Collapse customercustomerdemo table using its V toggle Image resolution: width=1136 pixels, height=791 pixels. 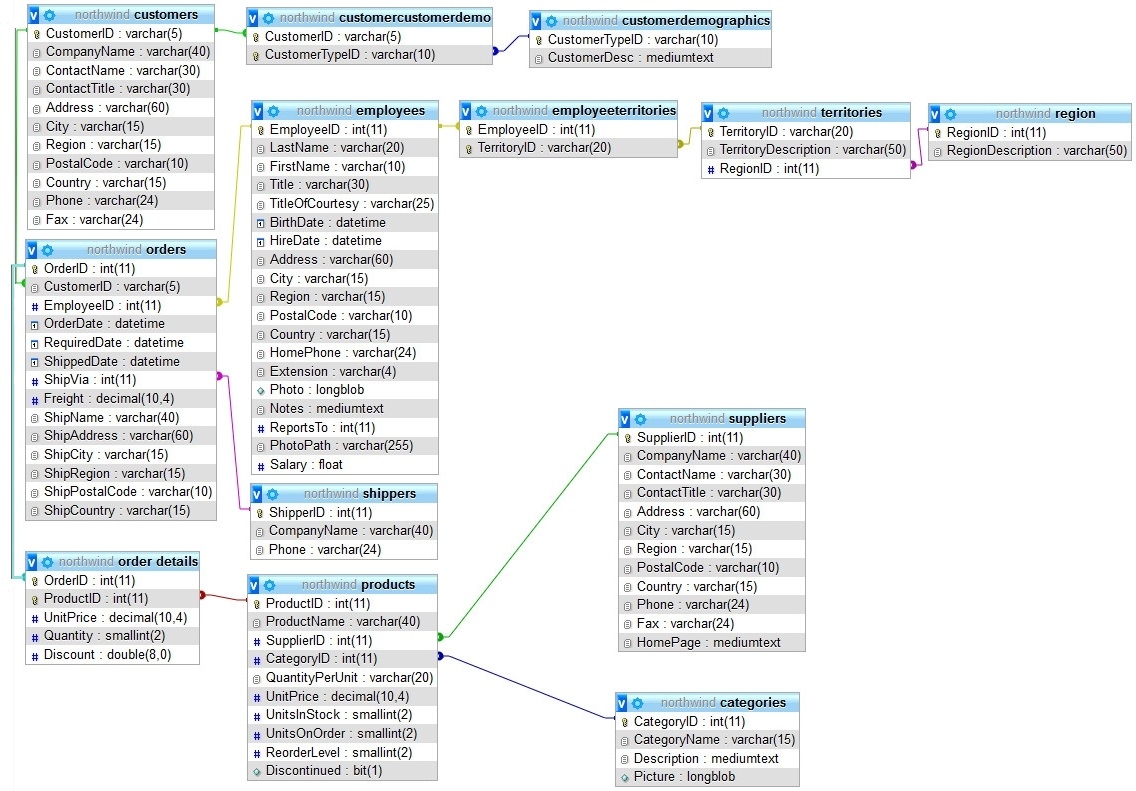[252, 18]
